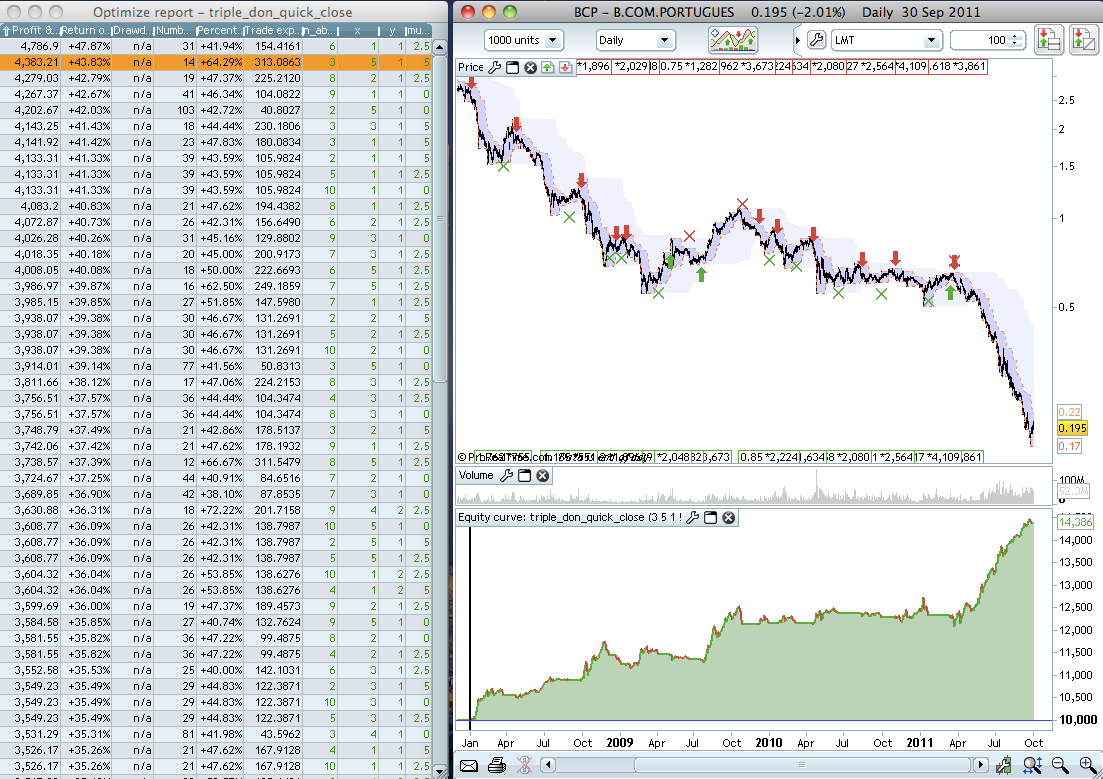Select row with profit 3,630.88
The image size is (1103, 779).
(215, 510)
